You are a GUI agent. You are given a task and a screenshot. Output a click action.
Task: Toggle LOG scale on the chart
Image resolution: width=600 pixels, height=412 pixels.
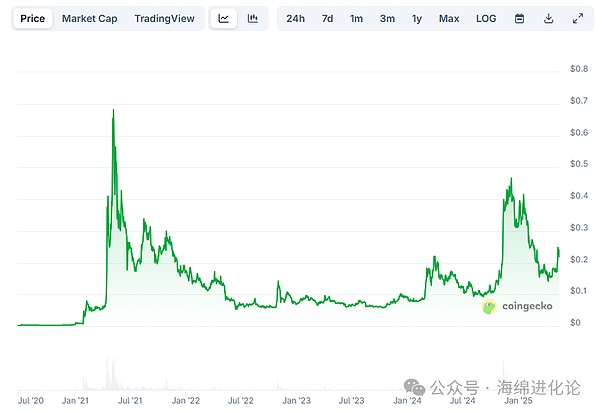click(x=486, y=18)
